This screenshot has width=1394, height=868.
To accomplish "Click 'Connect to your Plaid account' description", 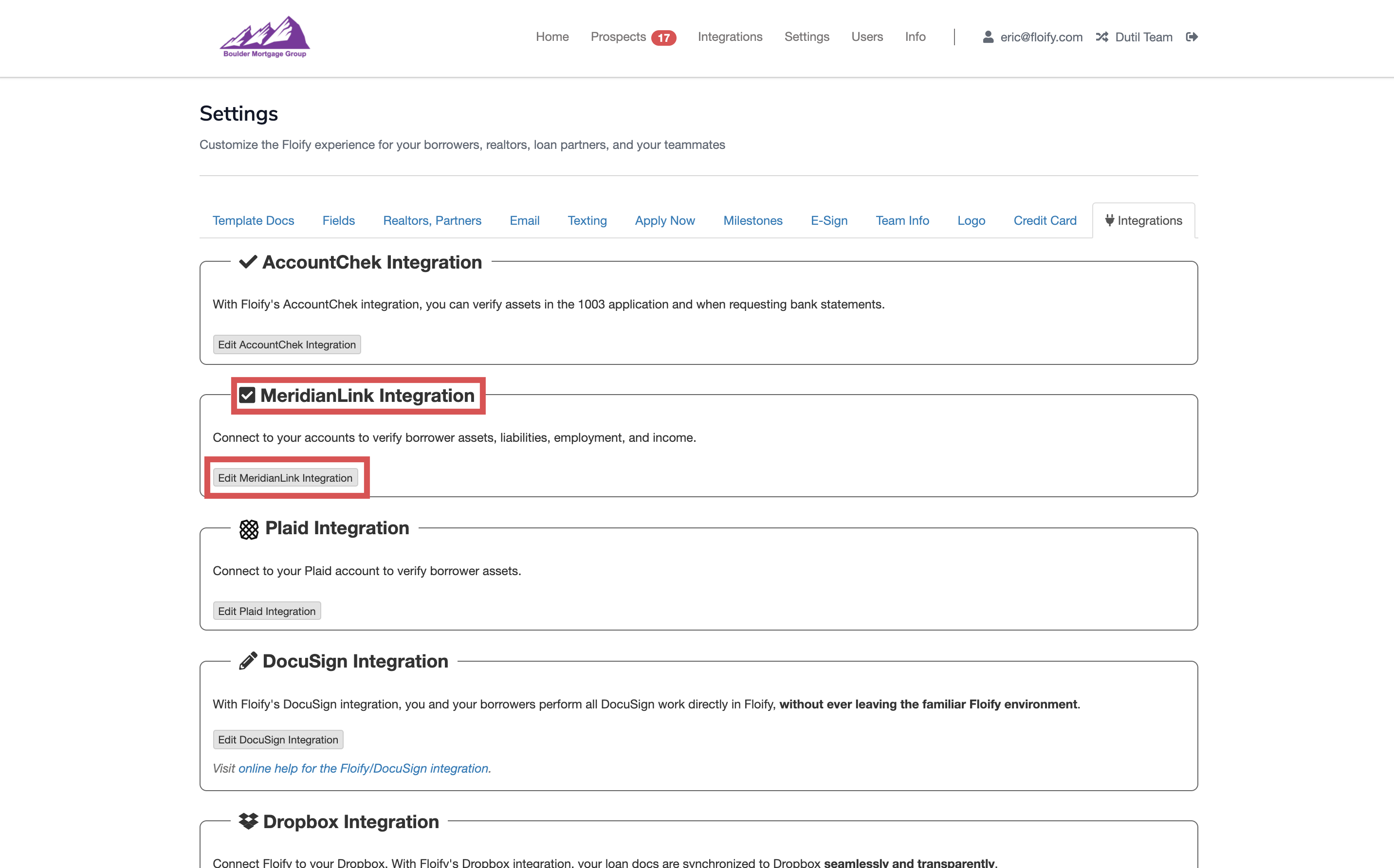I will [x=367, y=571].
